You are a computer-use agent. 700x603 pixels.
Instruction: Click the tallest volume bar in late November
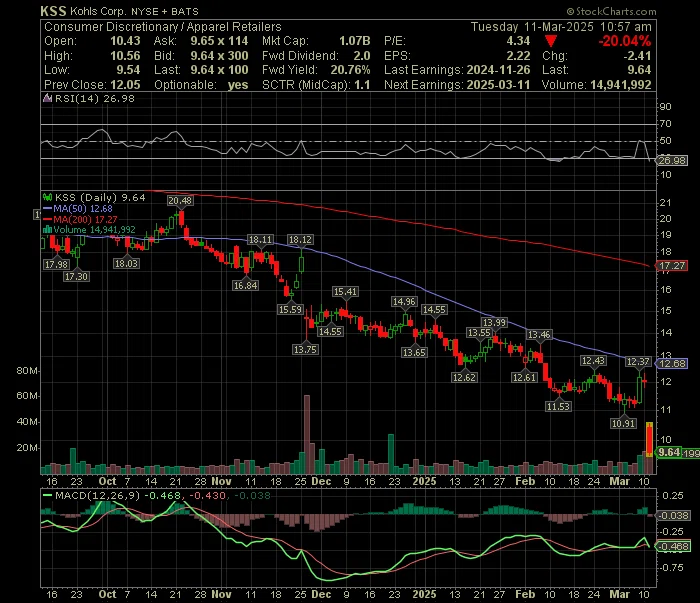point(307,434)
